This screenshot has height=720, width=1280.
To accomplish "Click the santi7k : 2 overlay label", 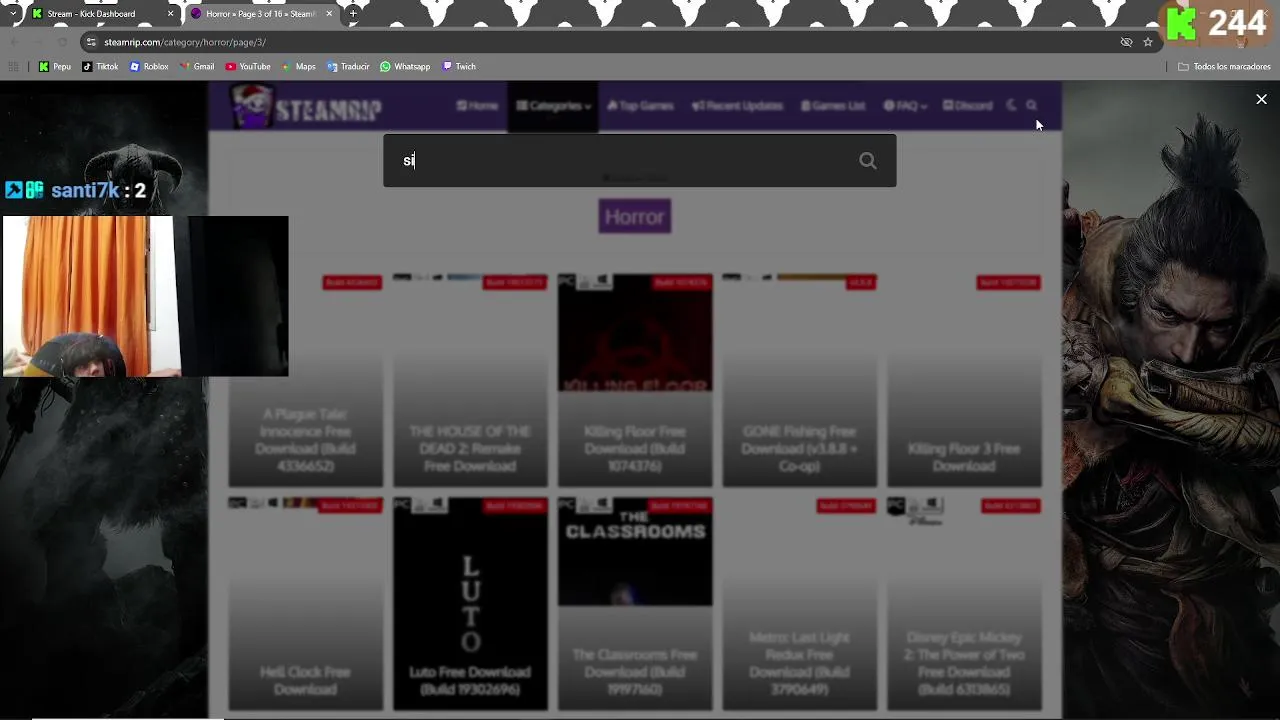I will point(76,190).
